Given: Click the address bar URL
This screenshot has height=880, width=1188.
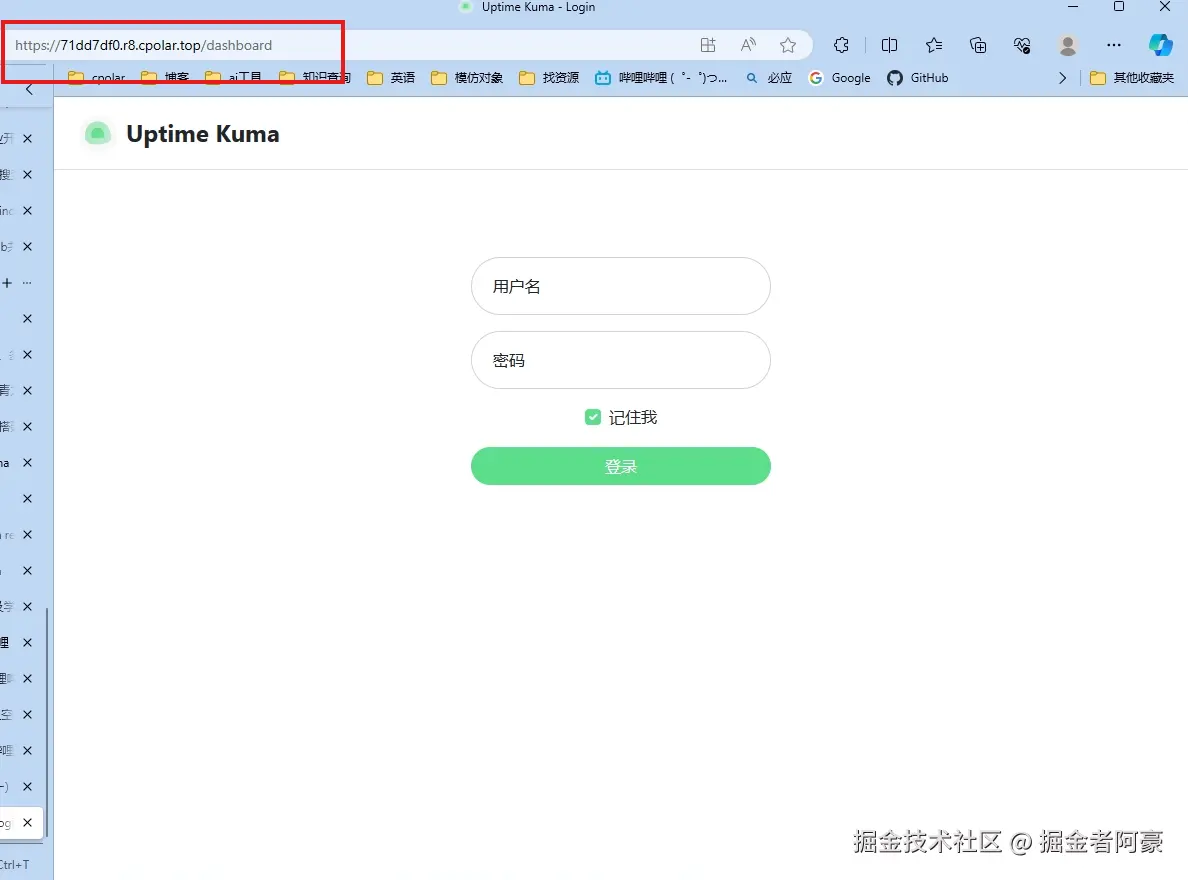Looking at the screenshot, I should (x=143, y=45).
